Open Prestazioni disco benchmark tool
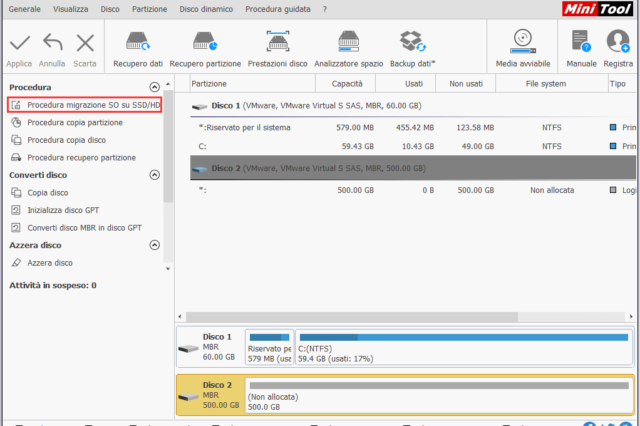 277,43
